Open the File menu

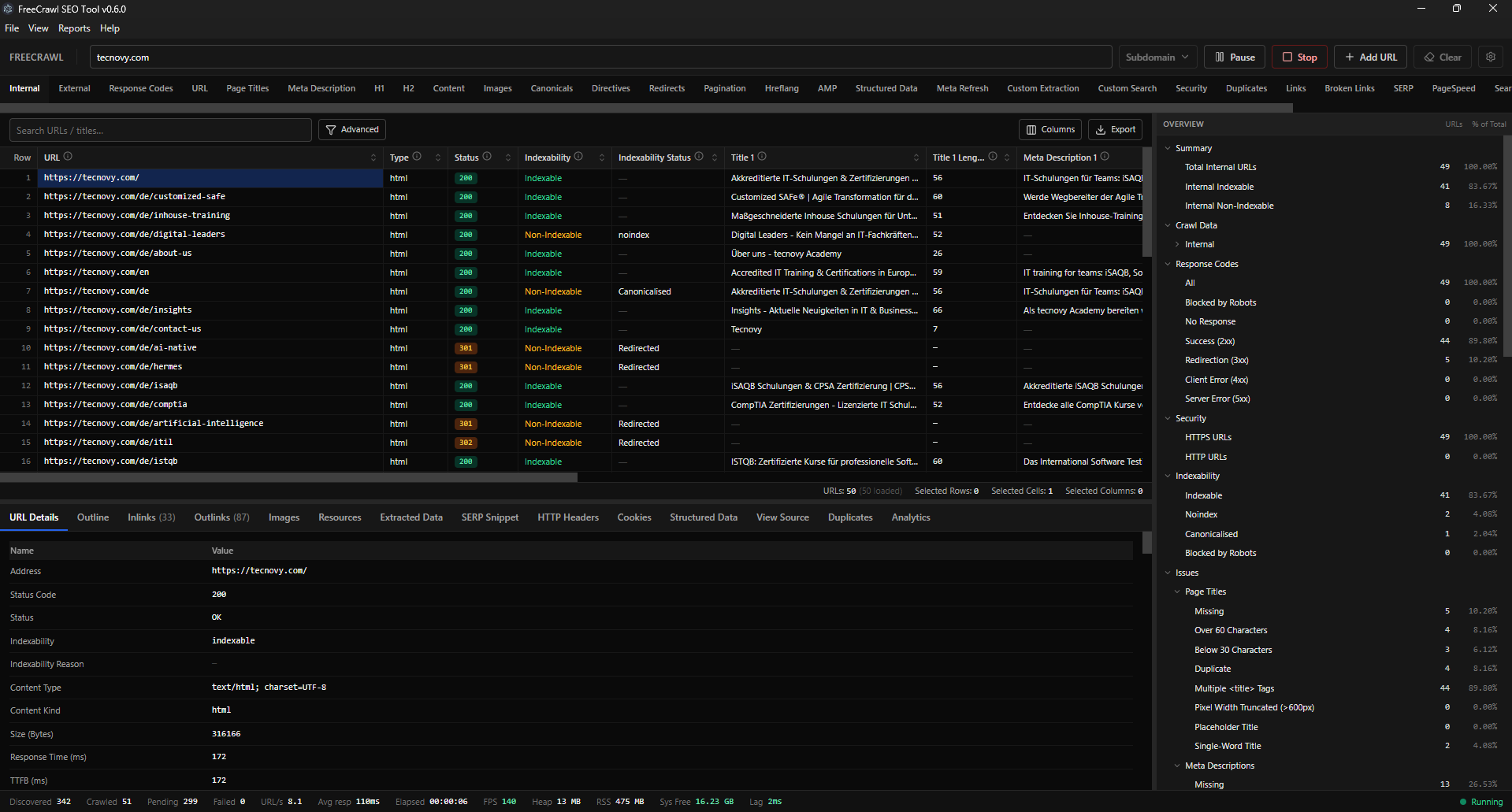point(12,28)
